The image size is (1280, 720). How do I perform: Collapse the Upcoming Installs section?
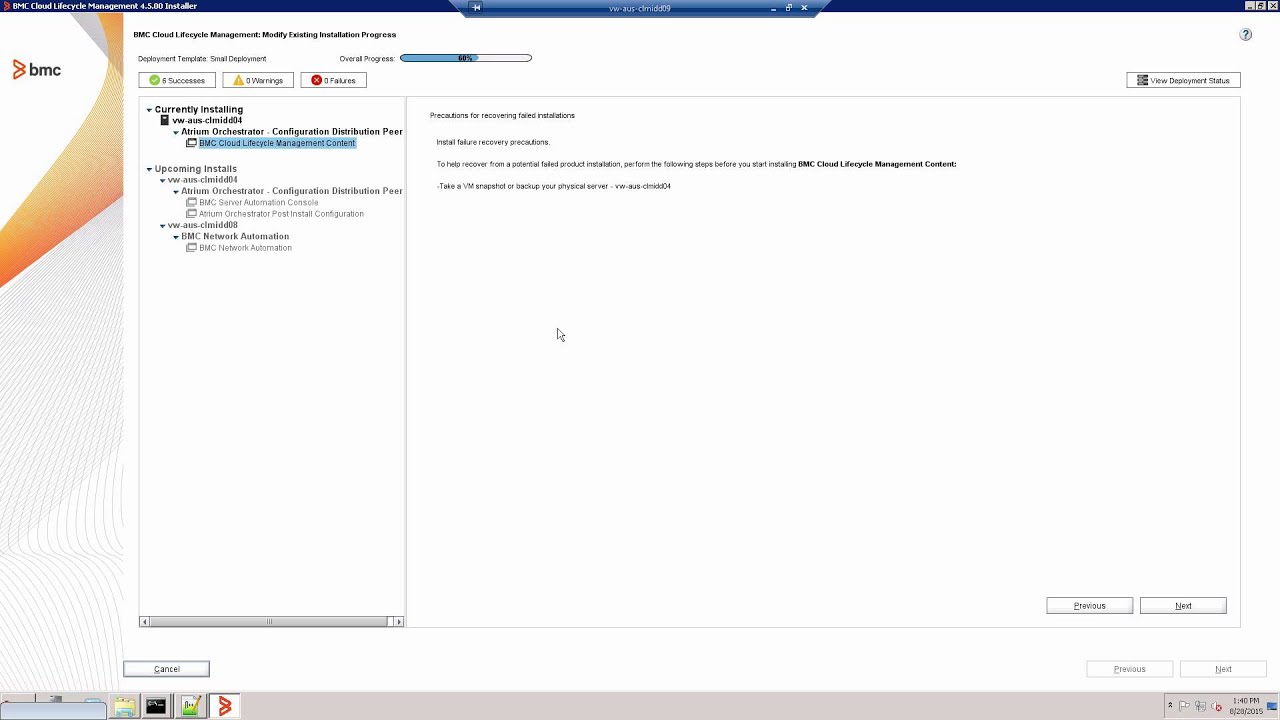[149, 169]
